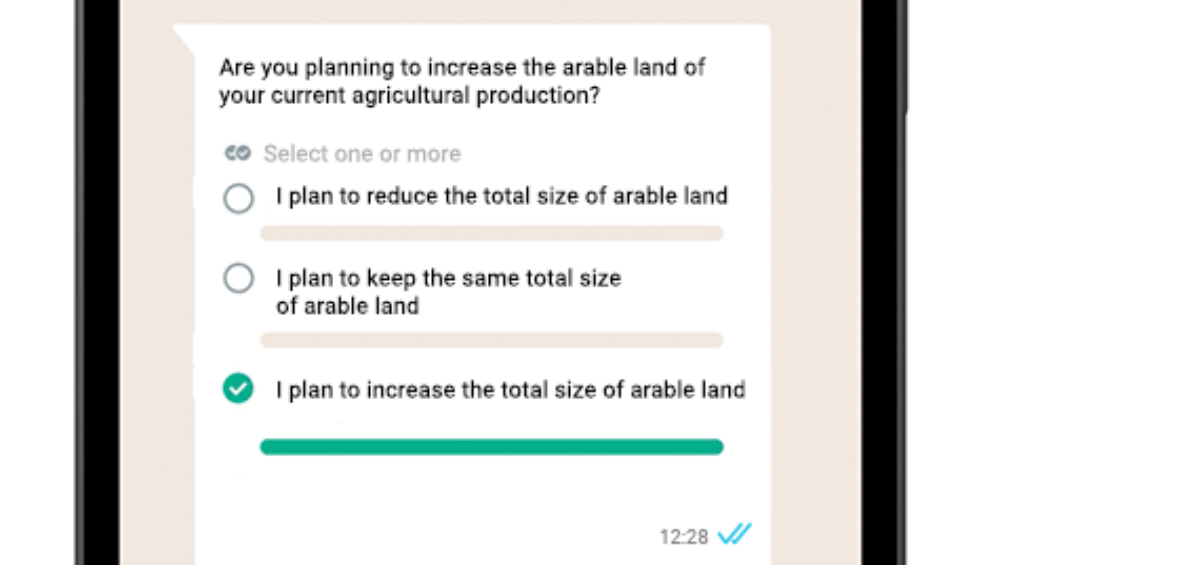The image size is (1200, 565).
Task: Click the empty result bar under reduce option
Action: point(492,233)
